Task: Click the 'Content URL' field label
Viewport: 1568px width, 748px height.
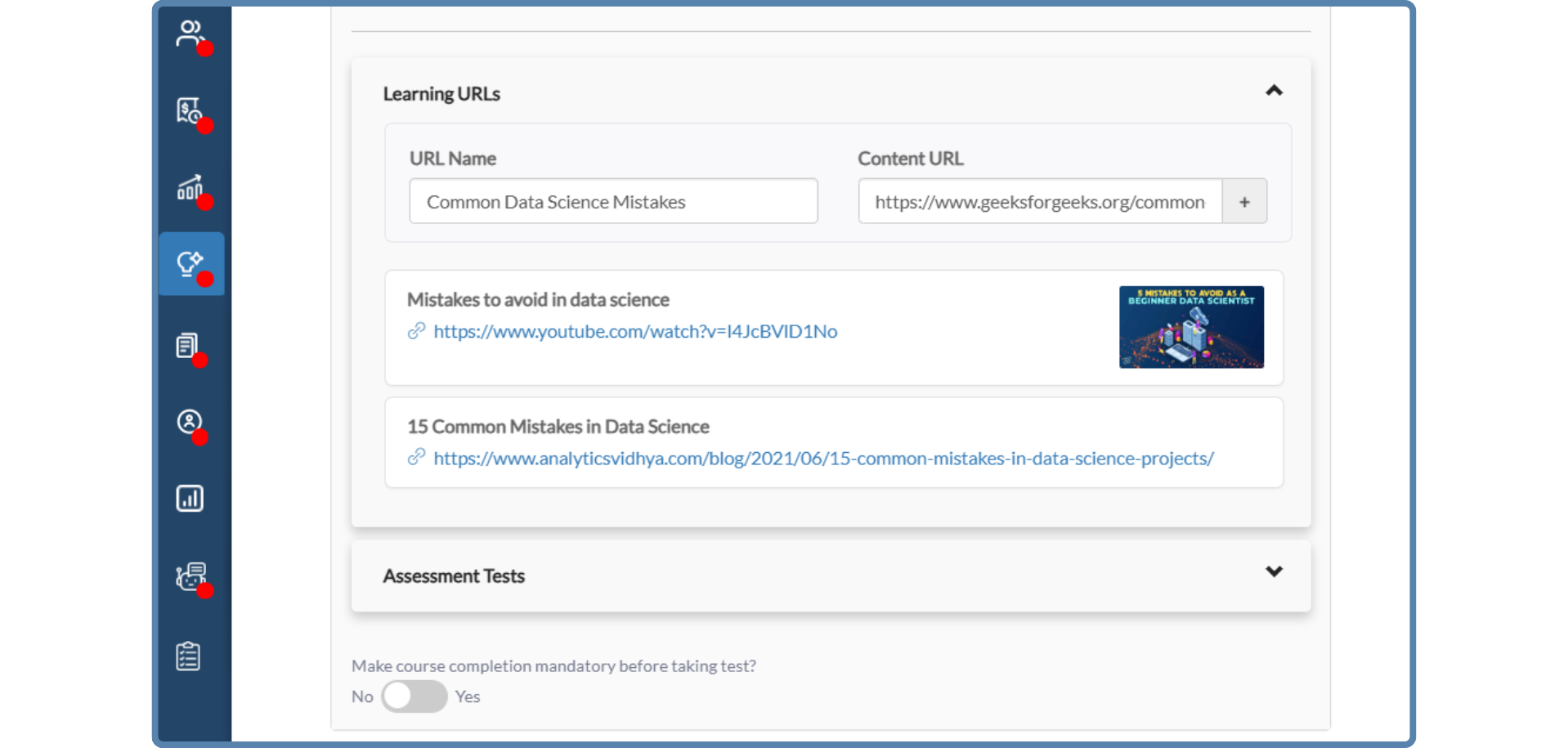Action: 911,159
